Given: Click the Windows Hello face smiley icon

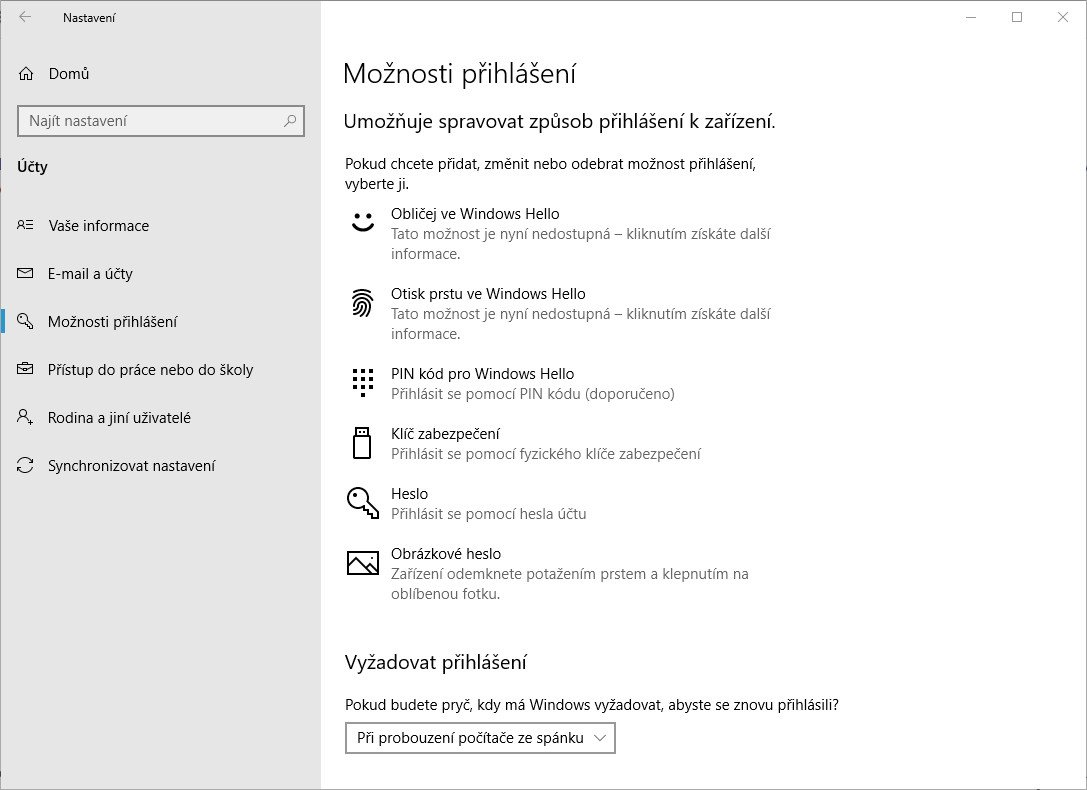Looking at the screenshot, I should click(x=362, y=223).
